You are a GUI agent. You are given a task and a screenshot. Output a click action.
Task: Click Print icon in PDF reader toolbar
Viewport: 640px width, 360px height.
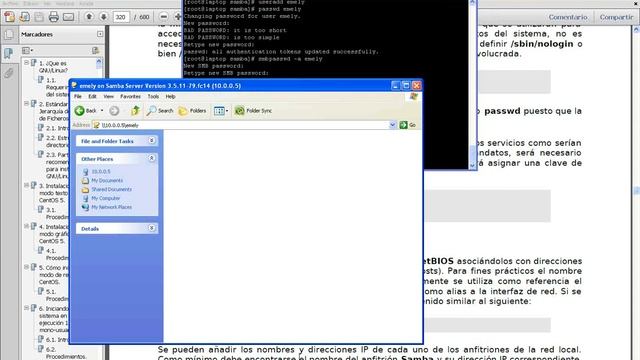click(x=54, y=17)
